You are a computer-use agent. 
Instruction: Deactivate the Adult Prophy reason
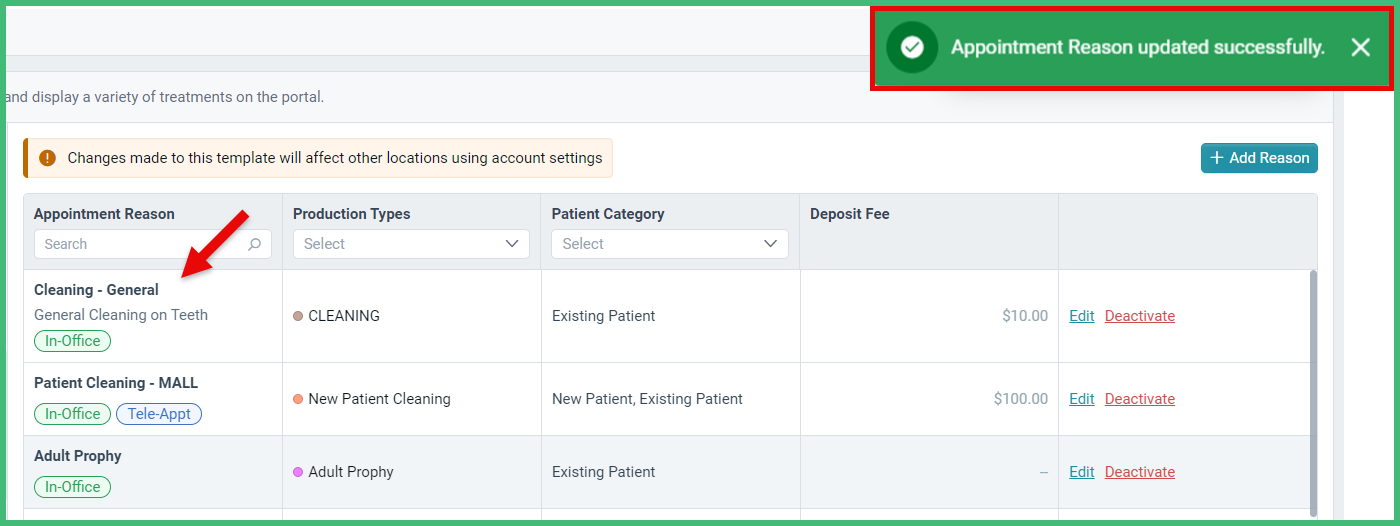(x=1140, y=472)
